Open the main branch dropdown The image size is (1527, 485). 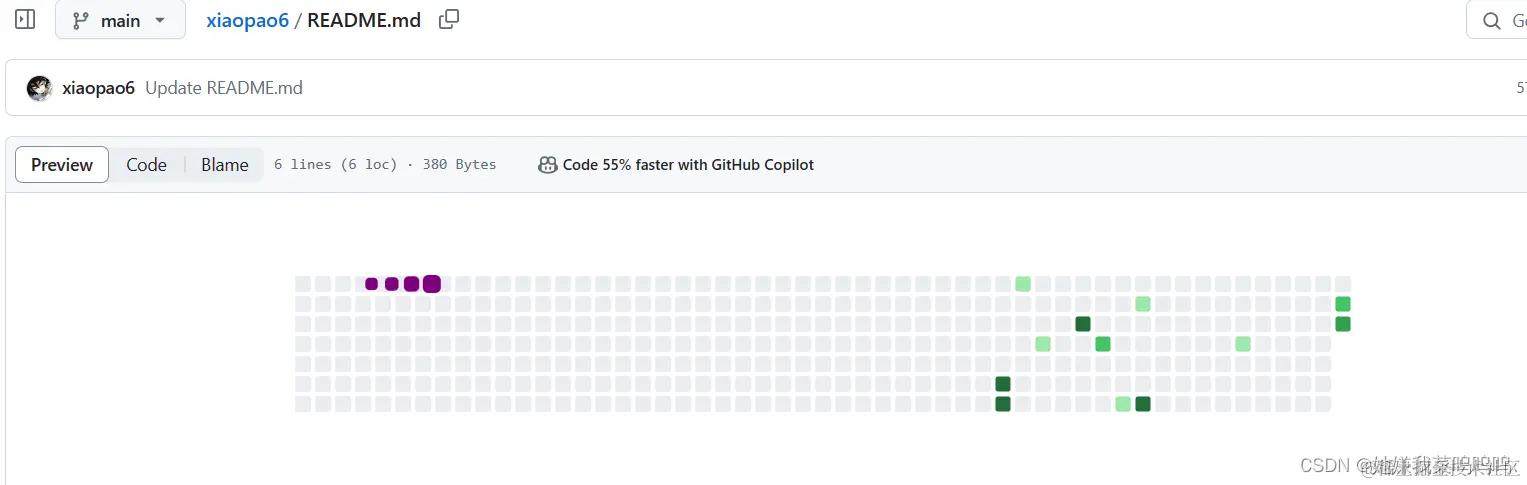pyautogui.click(x=120, y=21)
